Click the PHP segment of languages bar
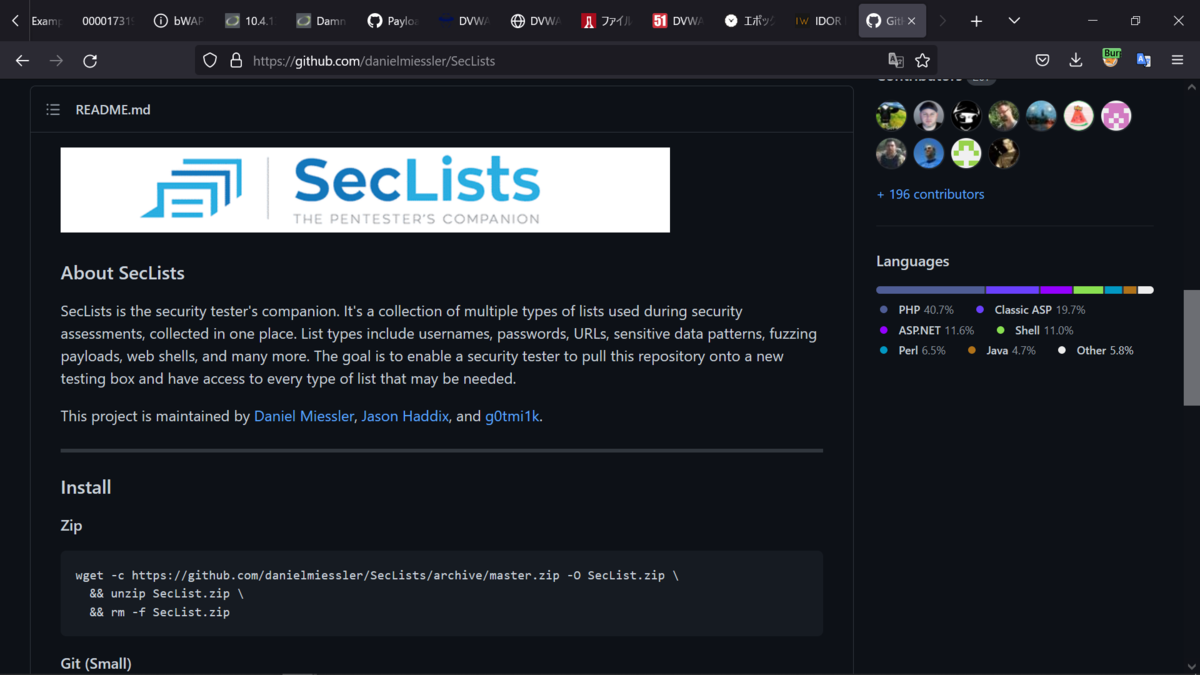This screenshot has height=675, width=1200. click(930, 290)
